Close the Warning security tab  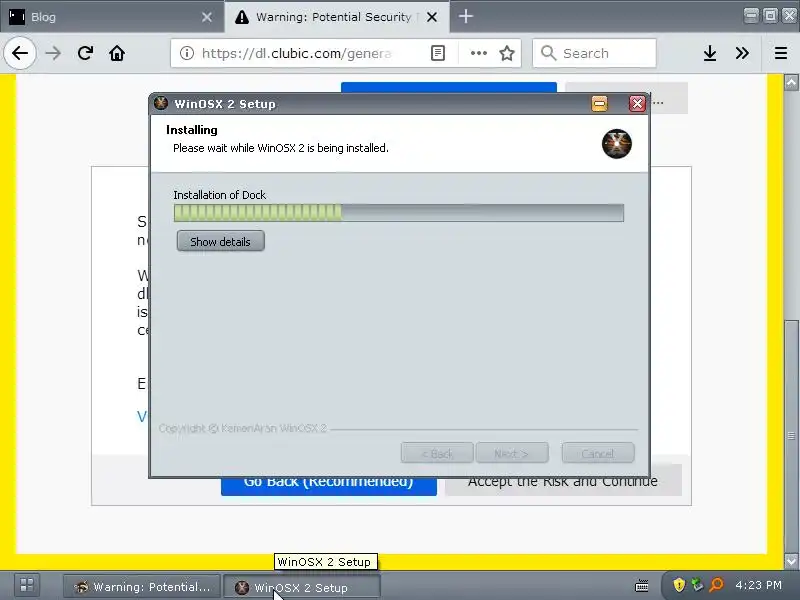tap(432, 17)
